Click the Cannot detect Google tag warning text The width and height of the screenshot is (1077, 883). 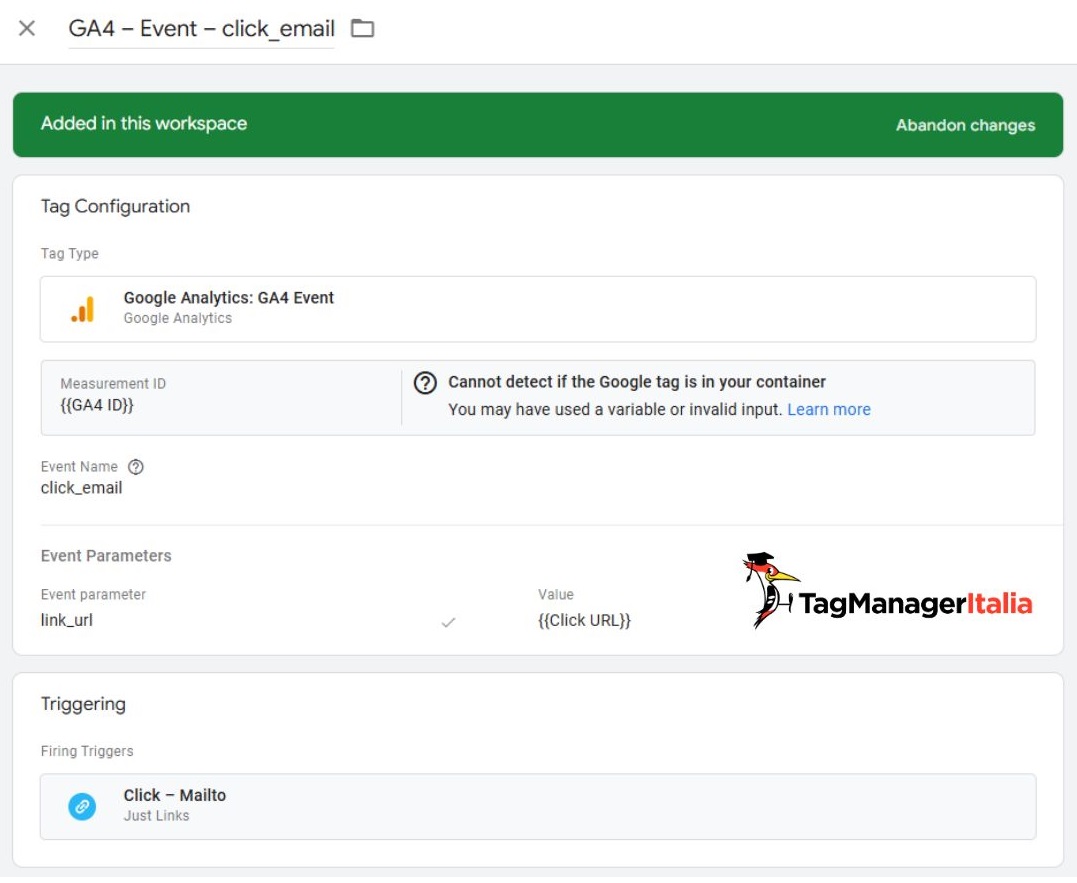click(637, 382)
